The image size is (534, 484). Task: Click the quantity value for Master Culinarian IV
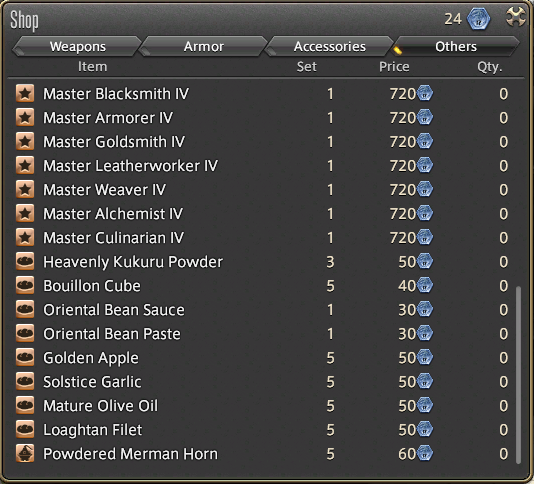504,238
